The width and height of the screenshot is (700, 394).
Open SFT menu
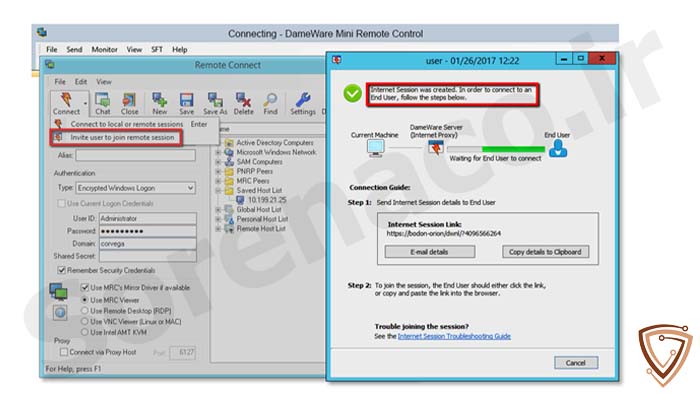pyautogui.click(x=157, y=50)
